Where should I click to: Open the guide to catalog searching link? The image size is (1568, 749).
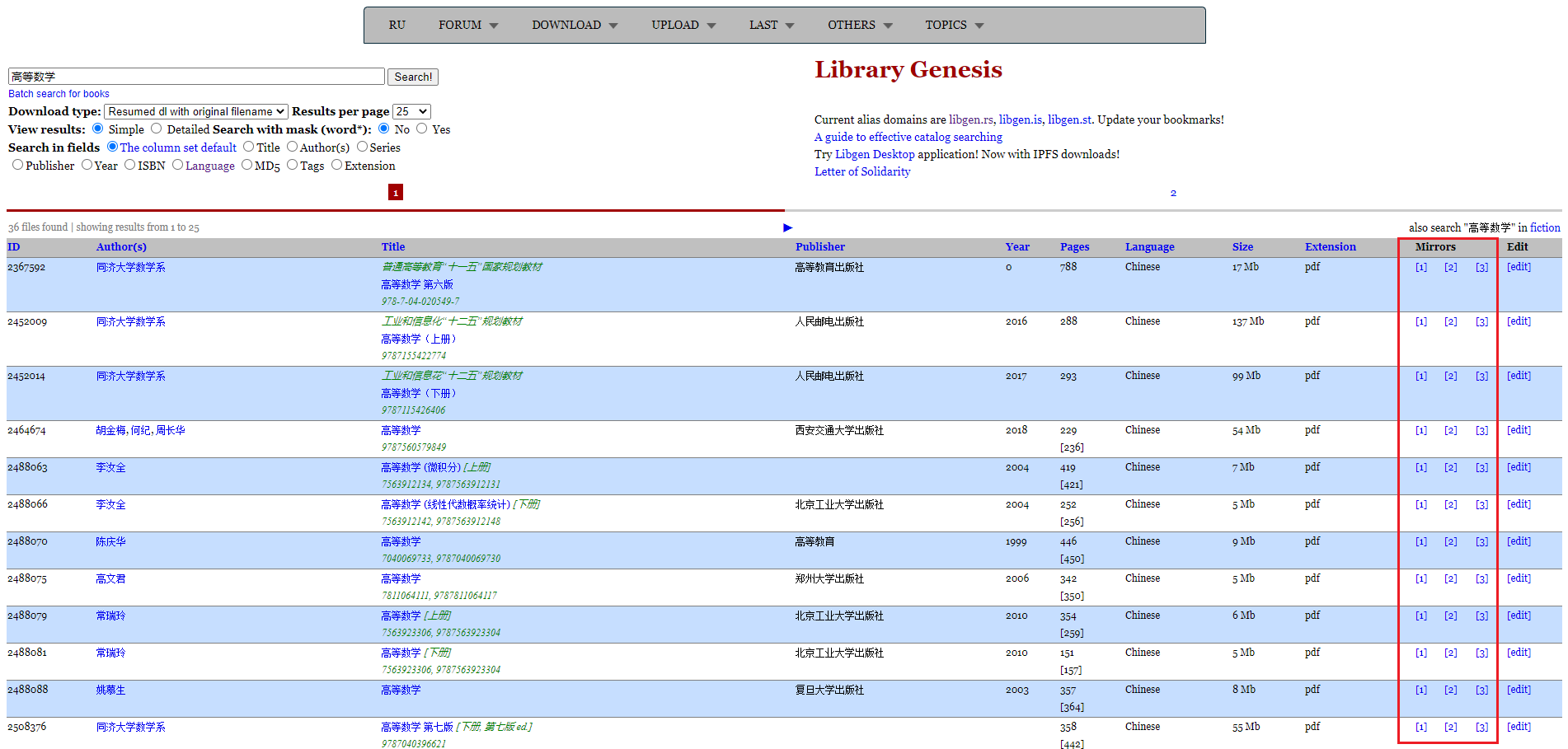908,137
